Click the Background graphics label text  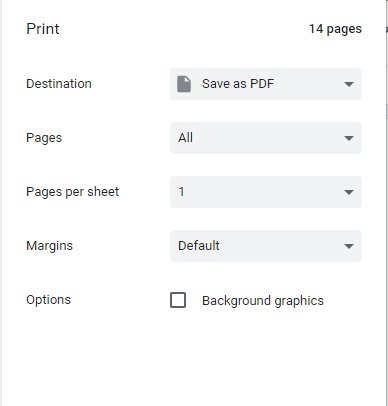coord(263,301)
